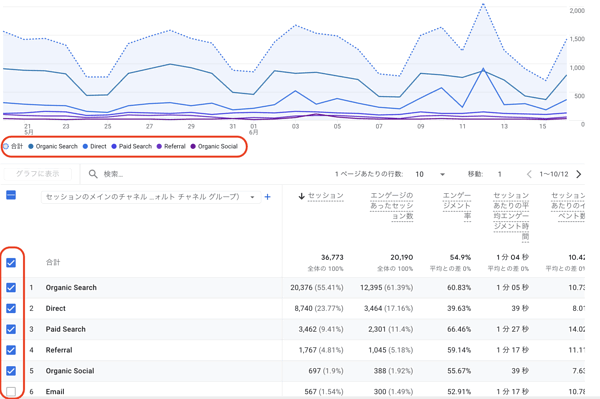Click the 1,767 (4.81%) sessions cell
This screenshot has width=600, height=399.
[321, 350]
